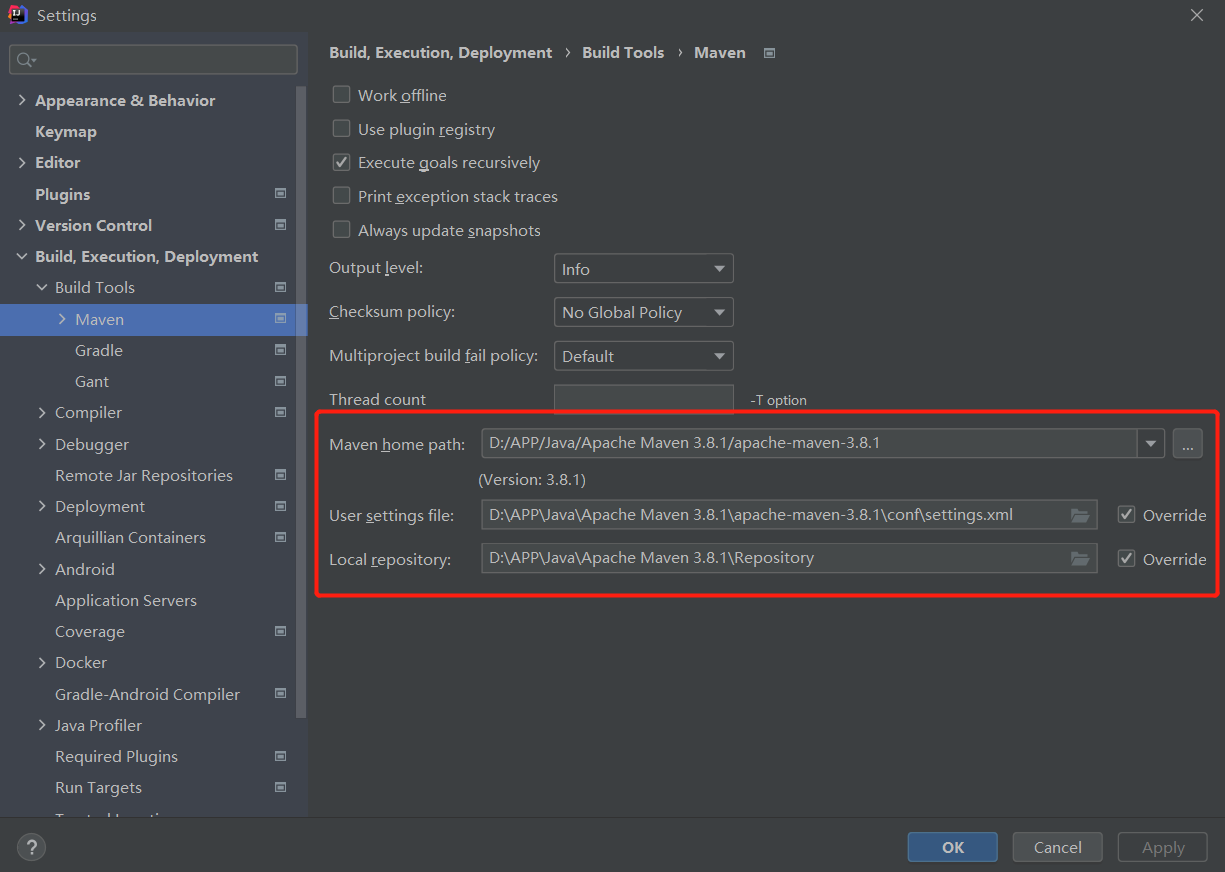Toggle Override for Local repository

click(x=1127, y=558)
